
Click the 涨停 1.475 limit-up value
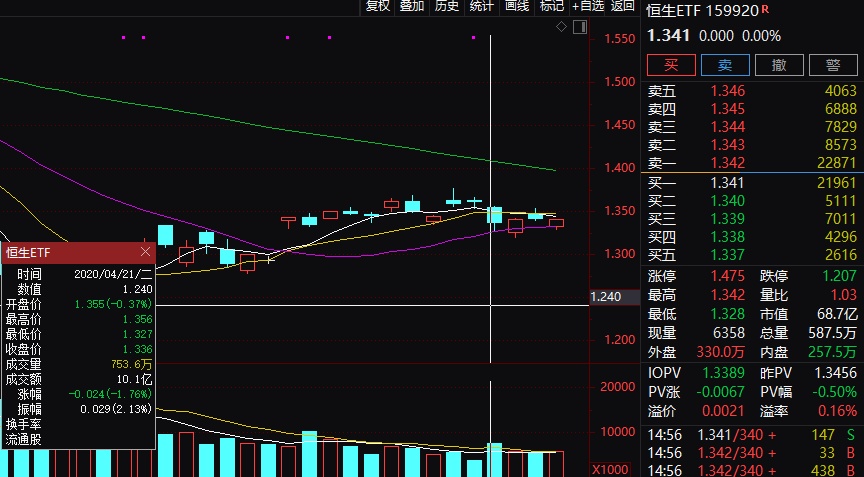[x=727, y=276]
